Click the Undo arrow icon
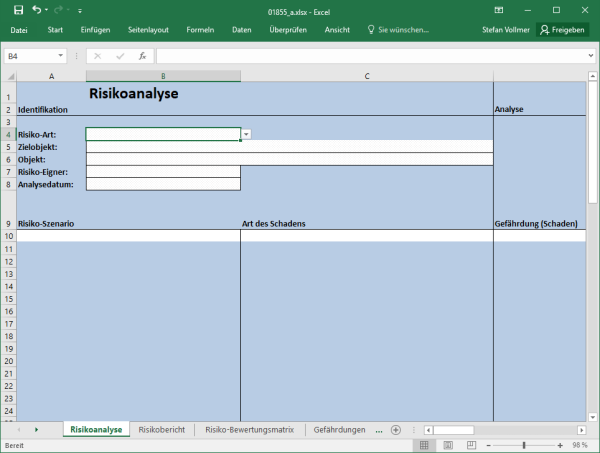 click(36, 9)
